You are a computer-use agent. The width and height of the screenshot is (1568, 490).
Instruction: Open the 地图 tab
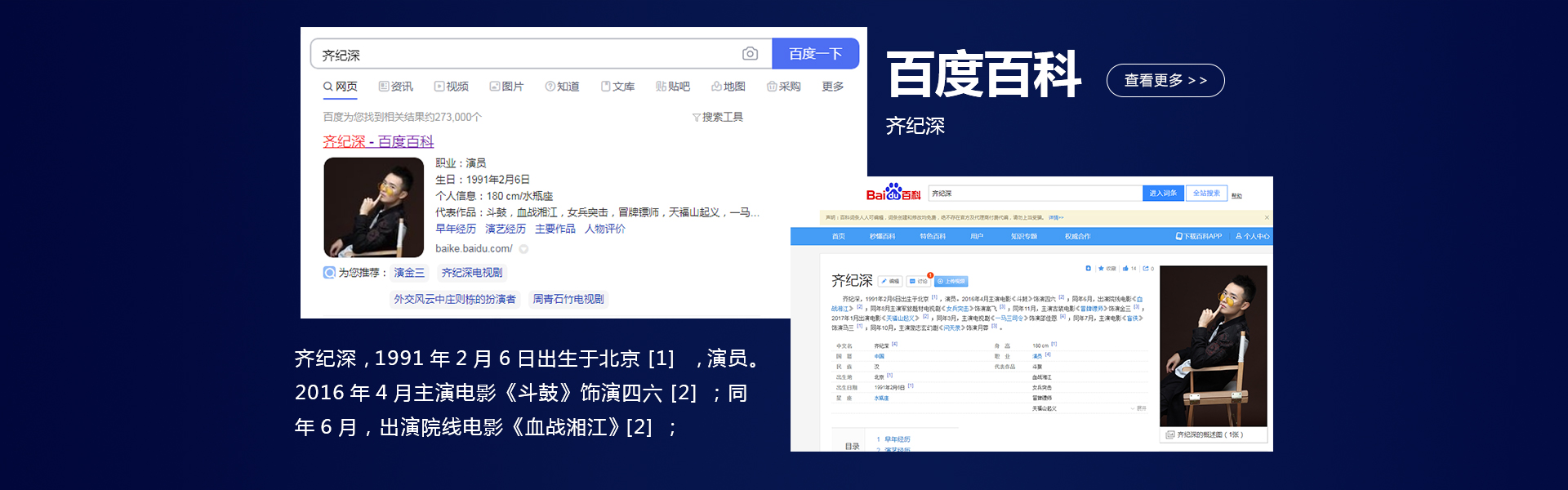pyautogui.click(x=728, y=87)
